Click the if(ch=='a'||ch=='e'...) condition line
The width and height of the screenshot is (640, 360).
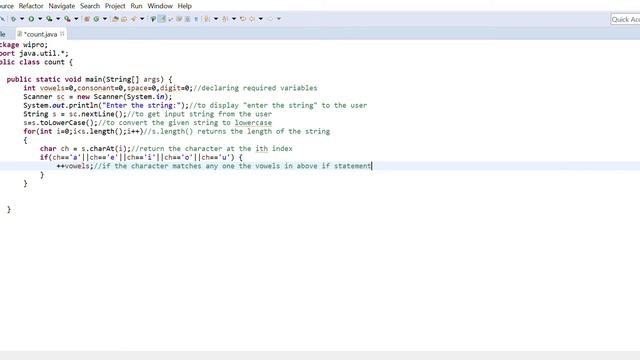[141, 157]
